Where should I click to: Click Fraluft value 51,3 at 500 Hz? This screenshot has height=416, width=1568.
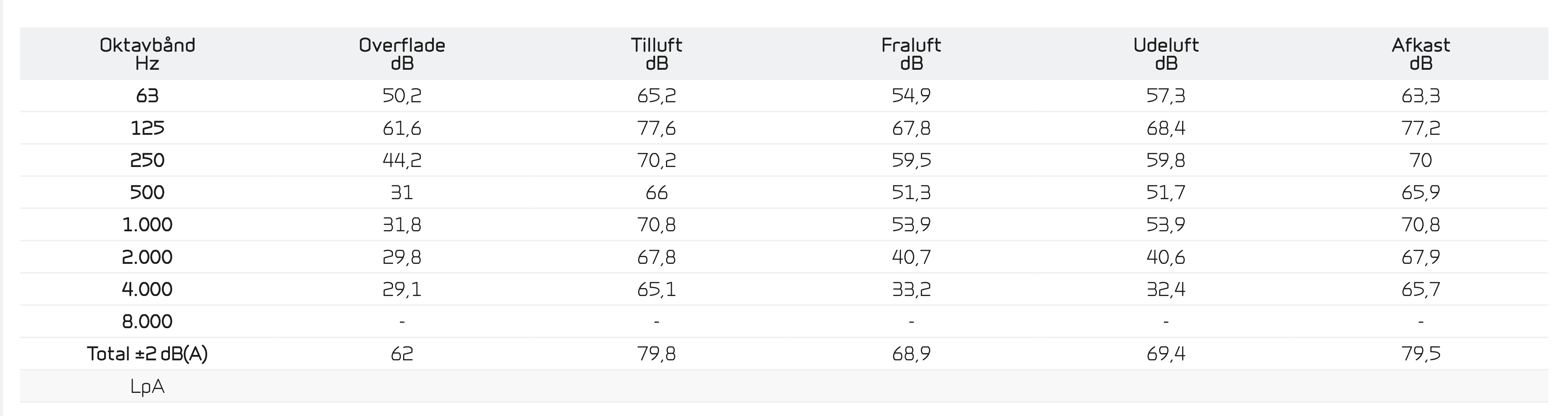(911, 192)
